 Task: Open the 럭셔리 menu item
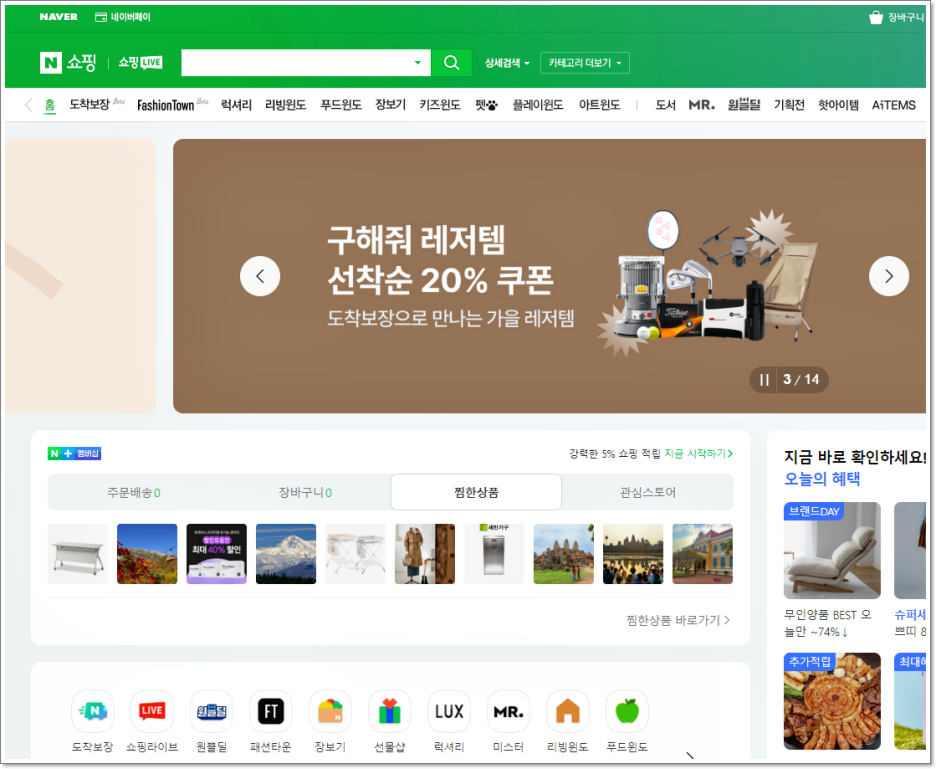coord(236,105)
